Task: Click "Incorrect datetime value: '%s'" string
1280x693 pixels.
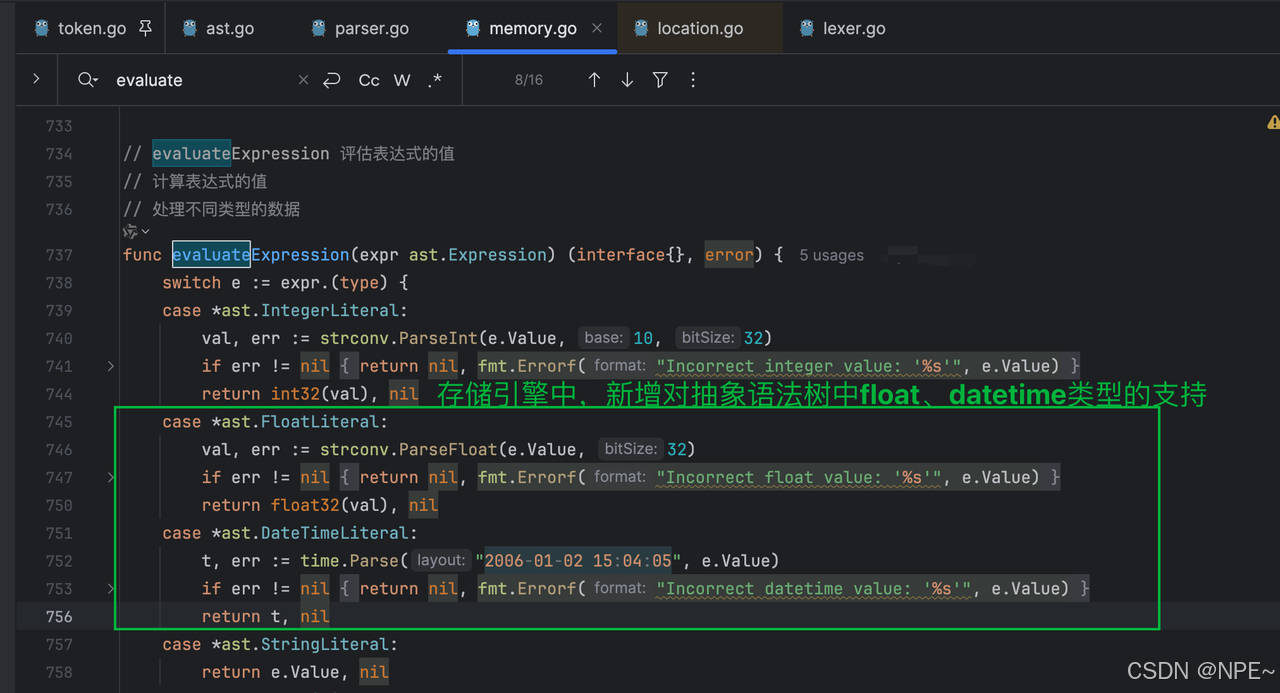Action: [x=813, y=589]
